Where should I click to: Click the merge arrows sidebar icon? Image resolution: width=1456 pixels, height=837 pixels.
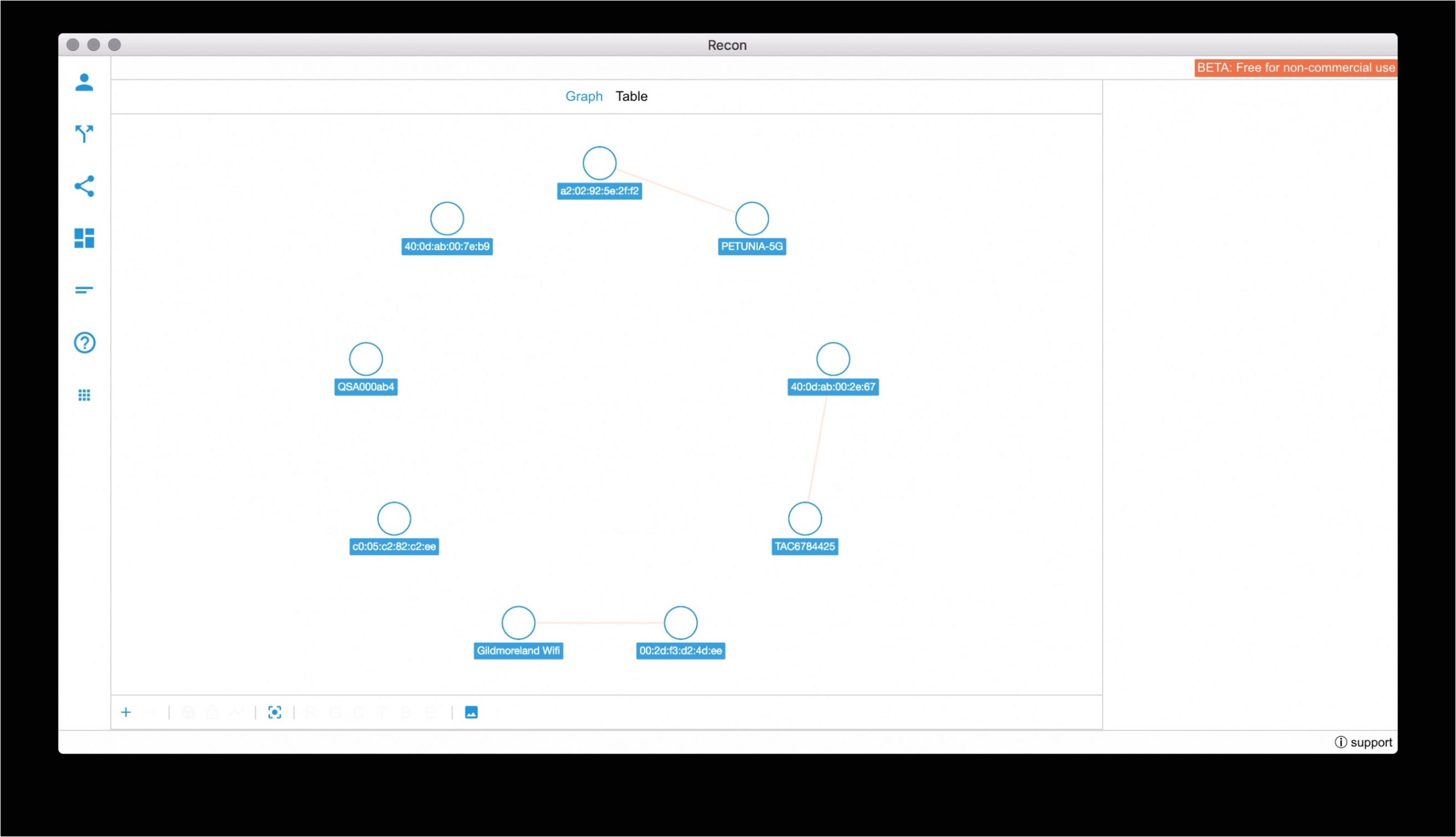coord(84,133)
